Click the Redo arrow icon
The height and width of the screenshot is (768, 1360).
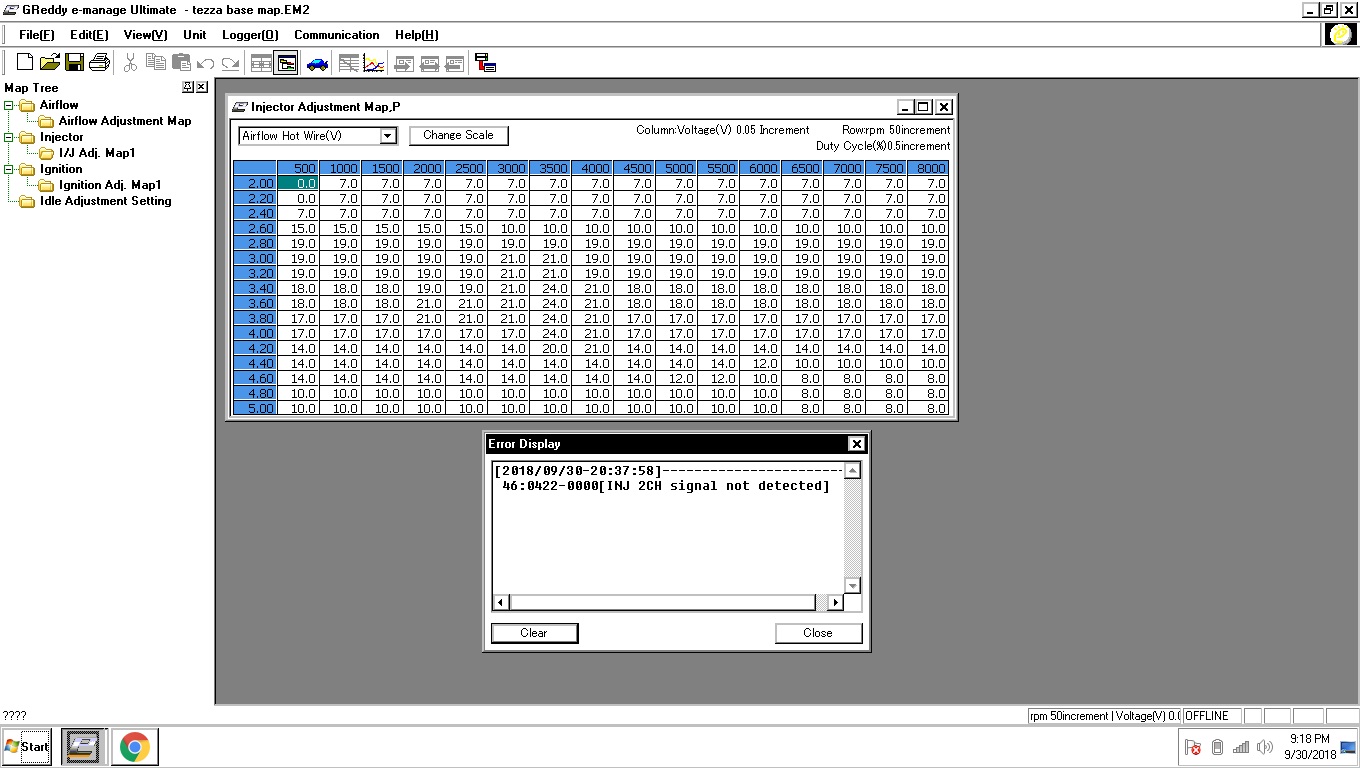click(230, 63)
